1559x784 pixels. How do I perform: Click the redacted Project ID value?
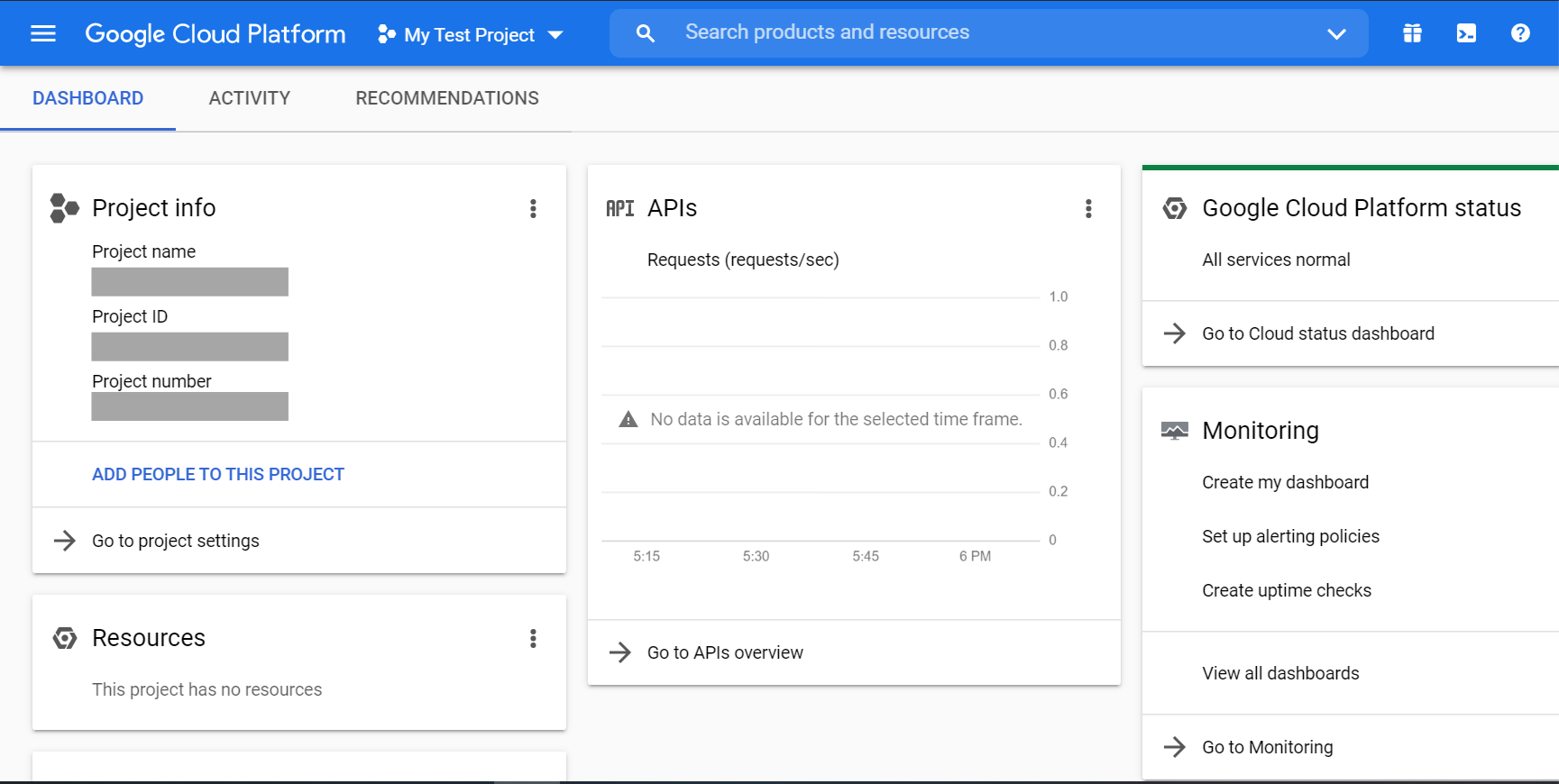[190, 347]
